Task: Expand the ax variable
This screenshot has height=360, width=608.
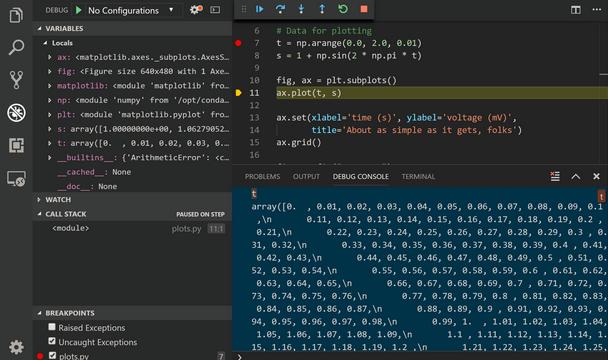Action: (x=50, y=57)
